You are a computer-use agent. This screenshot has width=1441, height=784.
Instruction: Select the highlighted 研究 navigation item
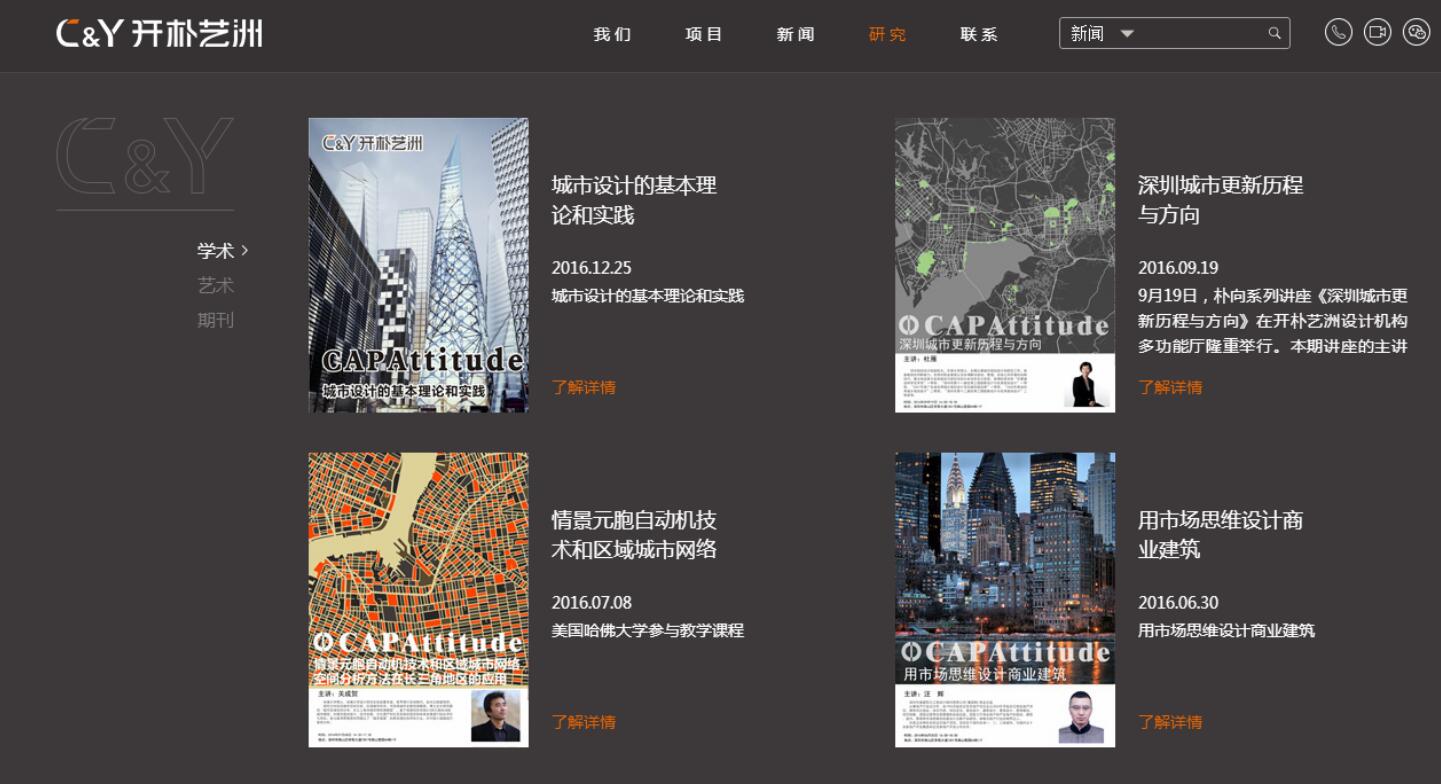[886, 34]
